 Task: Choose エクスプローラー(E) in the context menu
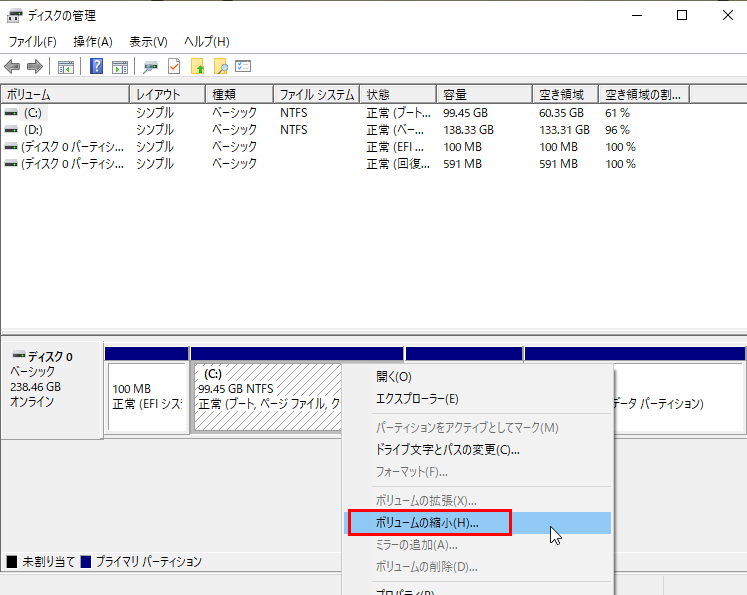[x=478, y=399]
